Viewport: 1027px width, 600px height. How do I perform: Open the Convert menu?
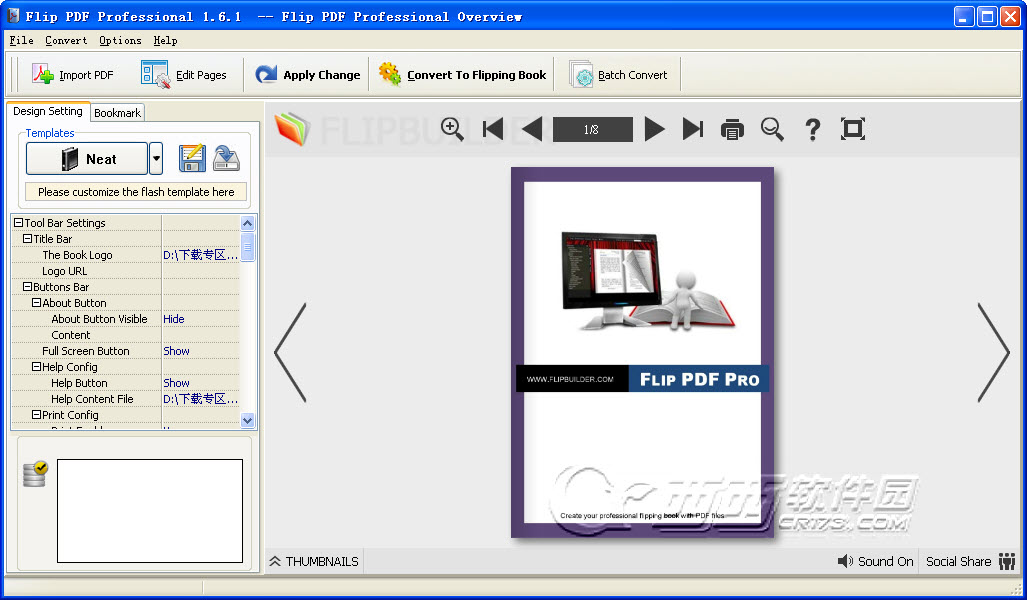click(x=66, y=41)
